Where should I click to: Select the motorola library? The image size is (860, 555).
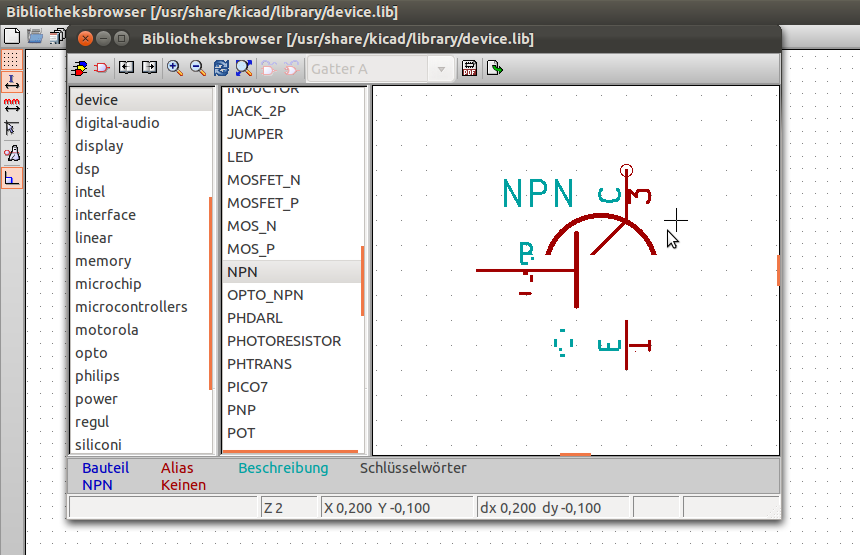coord(141,330)
